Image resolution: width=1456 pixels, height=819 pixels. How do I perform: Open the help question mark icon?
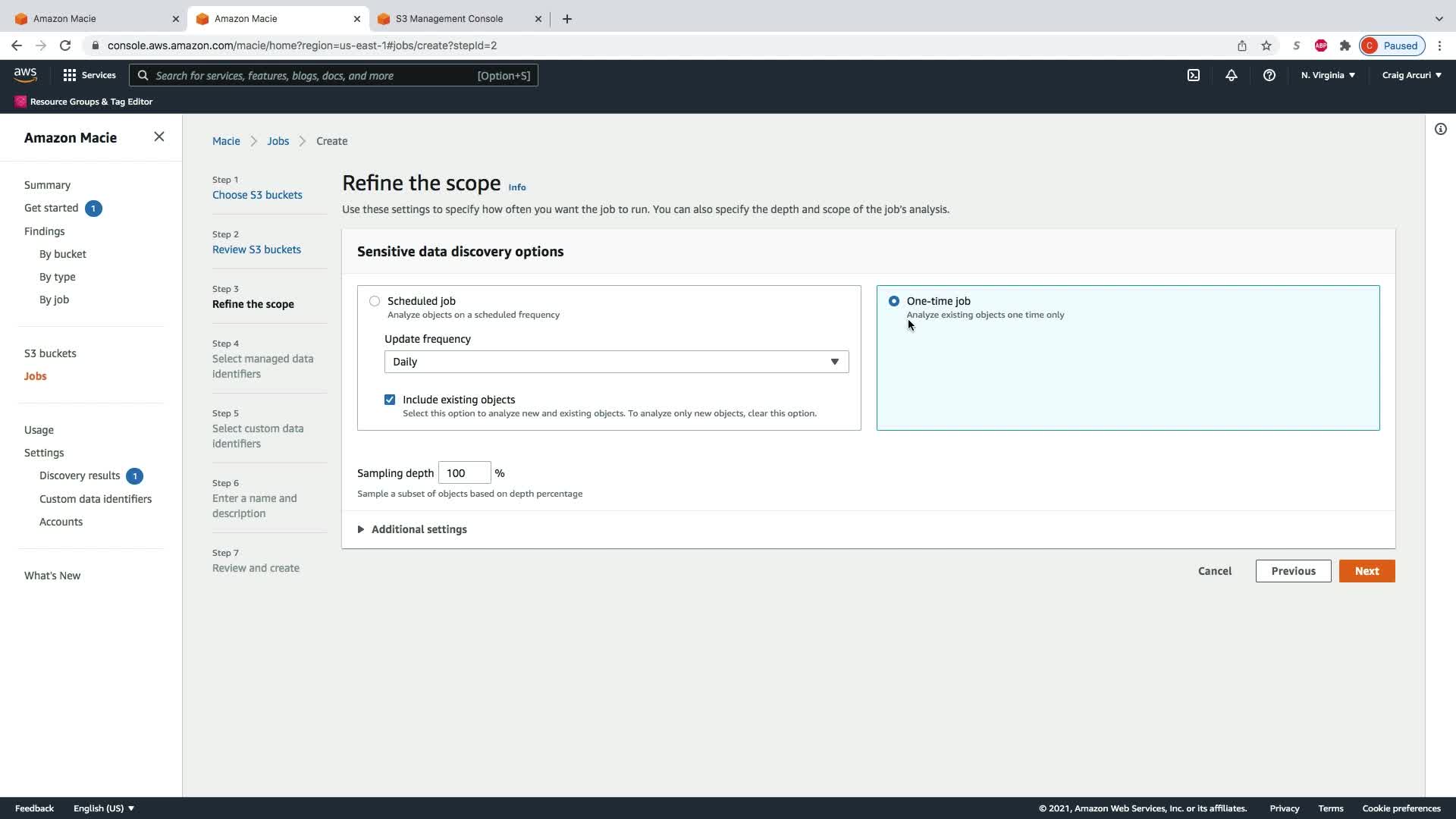click(x=1269, y=75)
